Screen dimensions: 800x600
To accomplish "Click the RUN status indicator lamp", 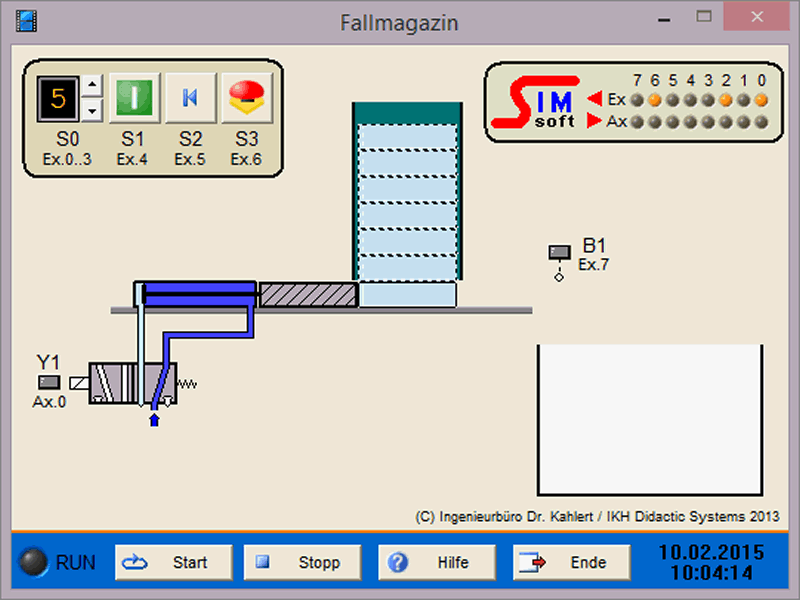I will click(35, 562).
